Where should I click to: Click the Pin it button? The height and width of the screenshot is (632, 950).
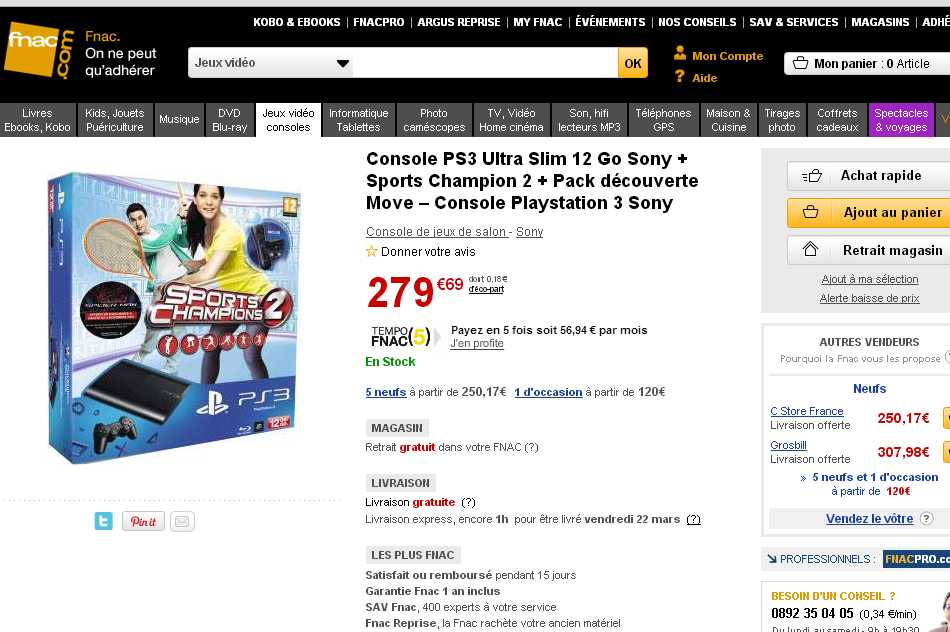(143, 521)
